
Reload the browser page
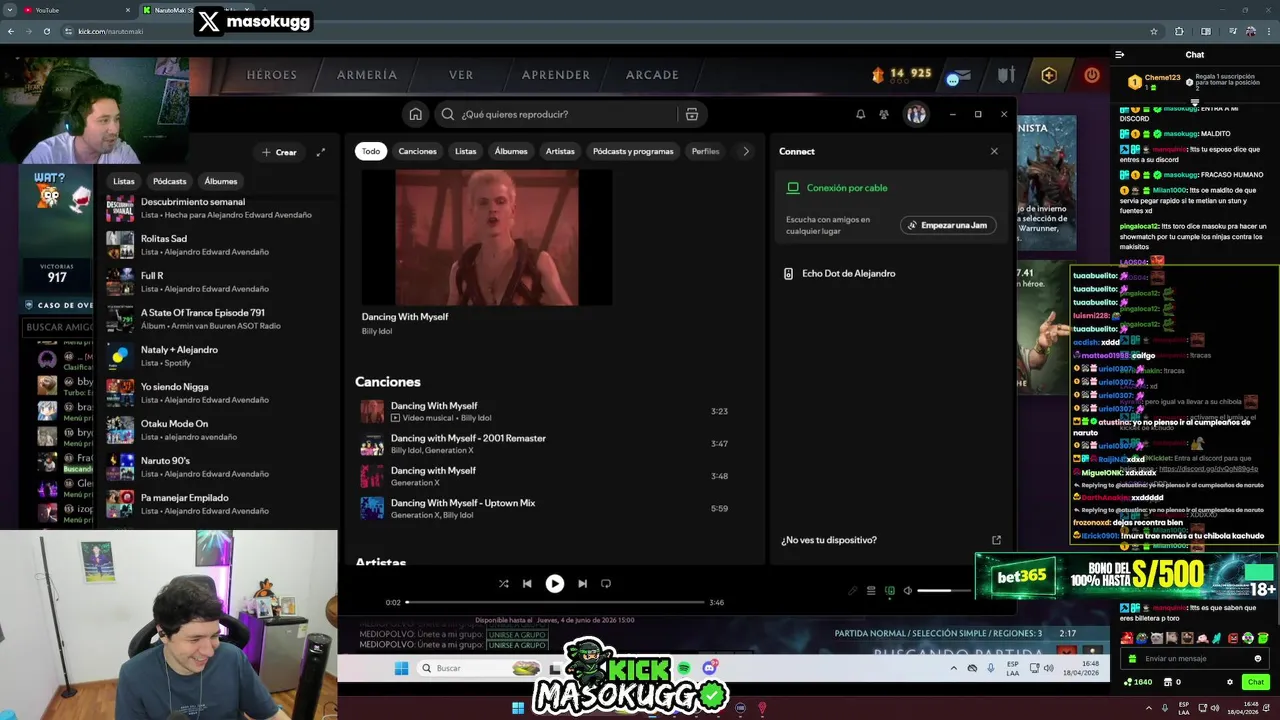click(x=46, y=31)
